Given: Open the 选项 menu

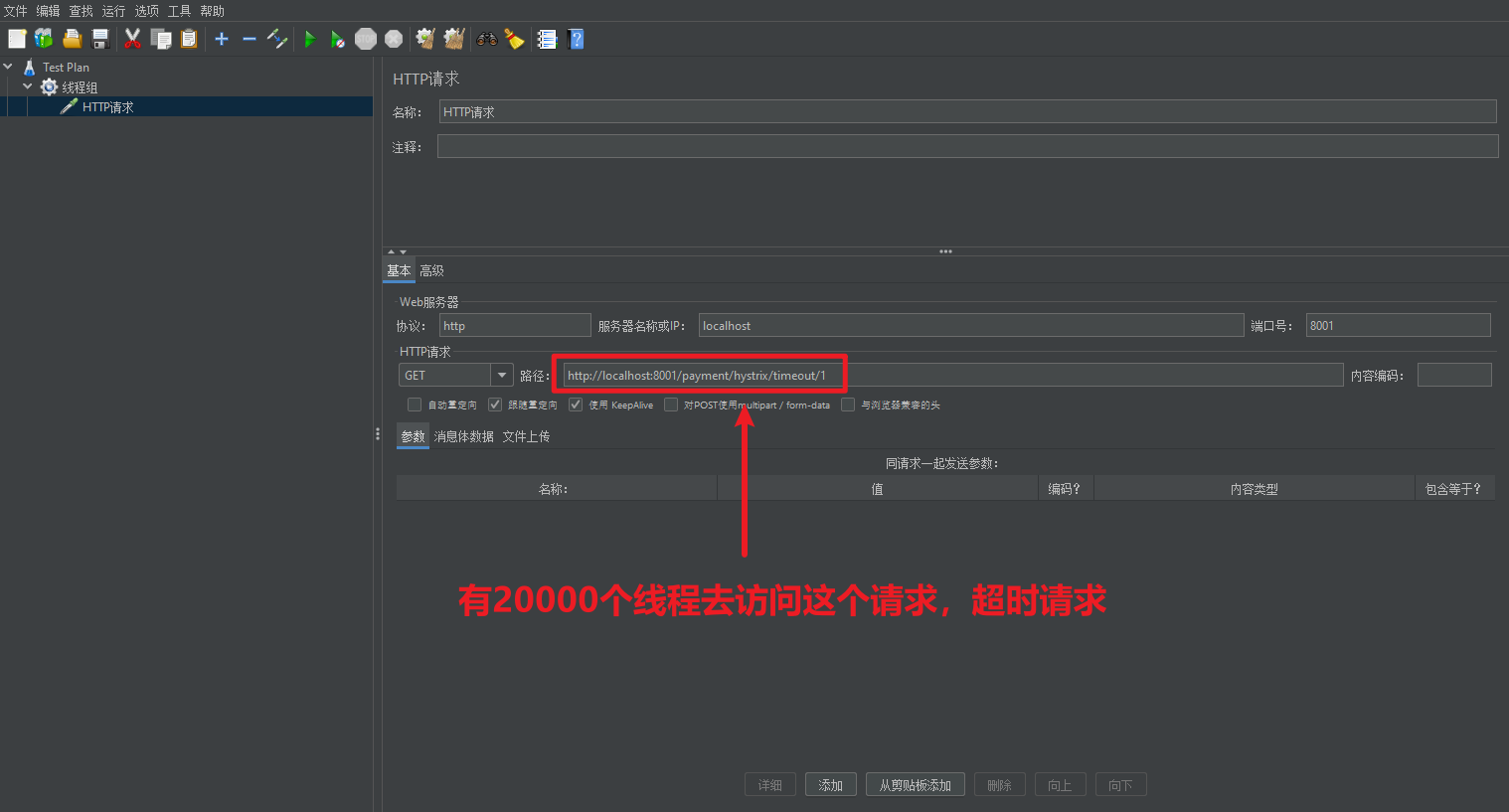Looking at the screenshot, I should 146,11.
